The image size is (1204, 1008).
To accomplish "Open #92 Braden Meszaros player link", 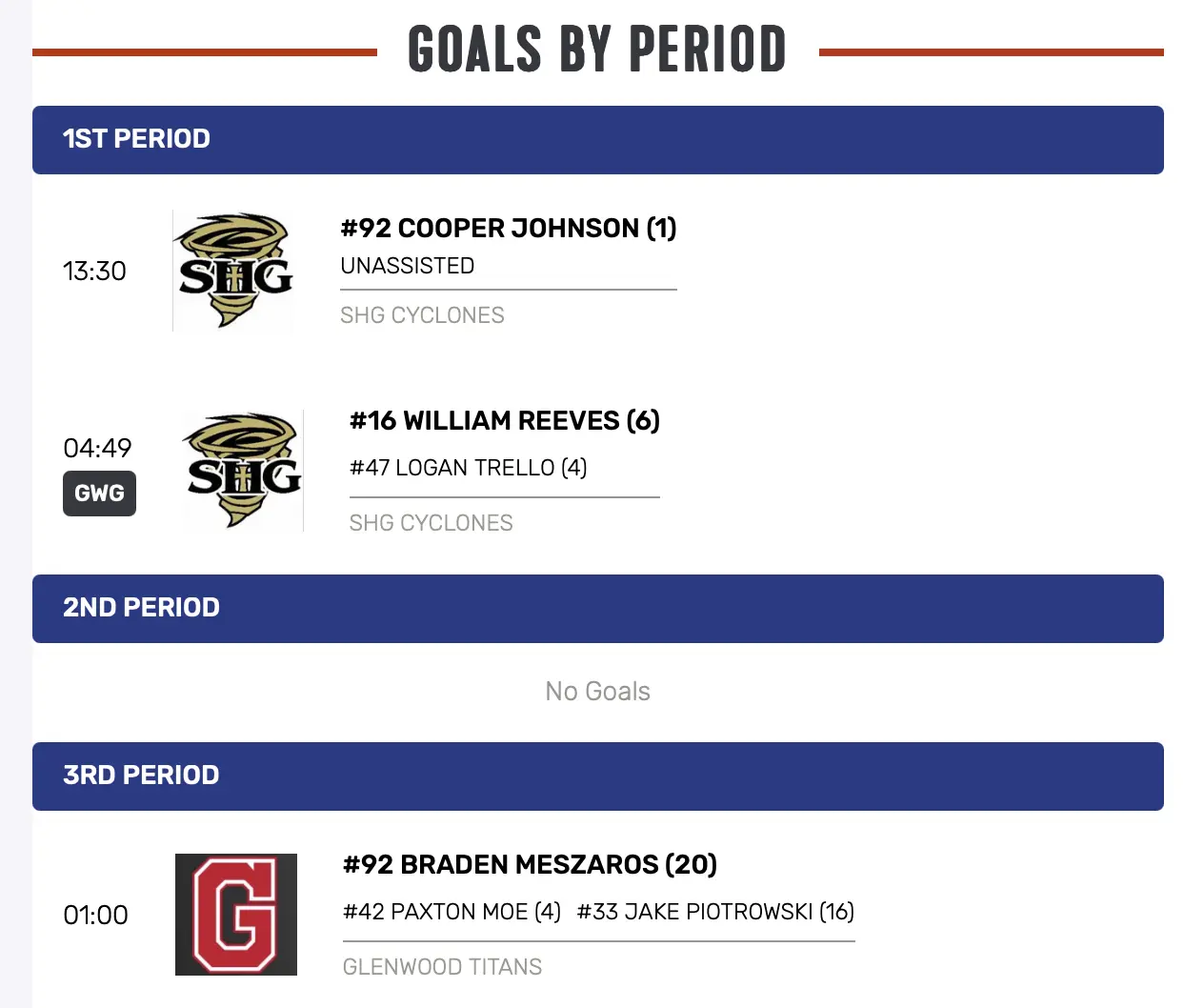I will click(x=530, y=865).
